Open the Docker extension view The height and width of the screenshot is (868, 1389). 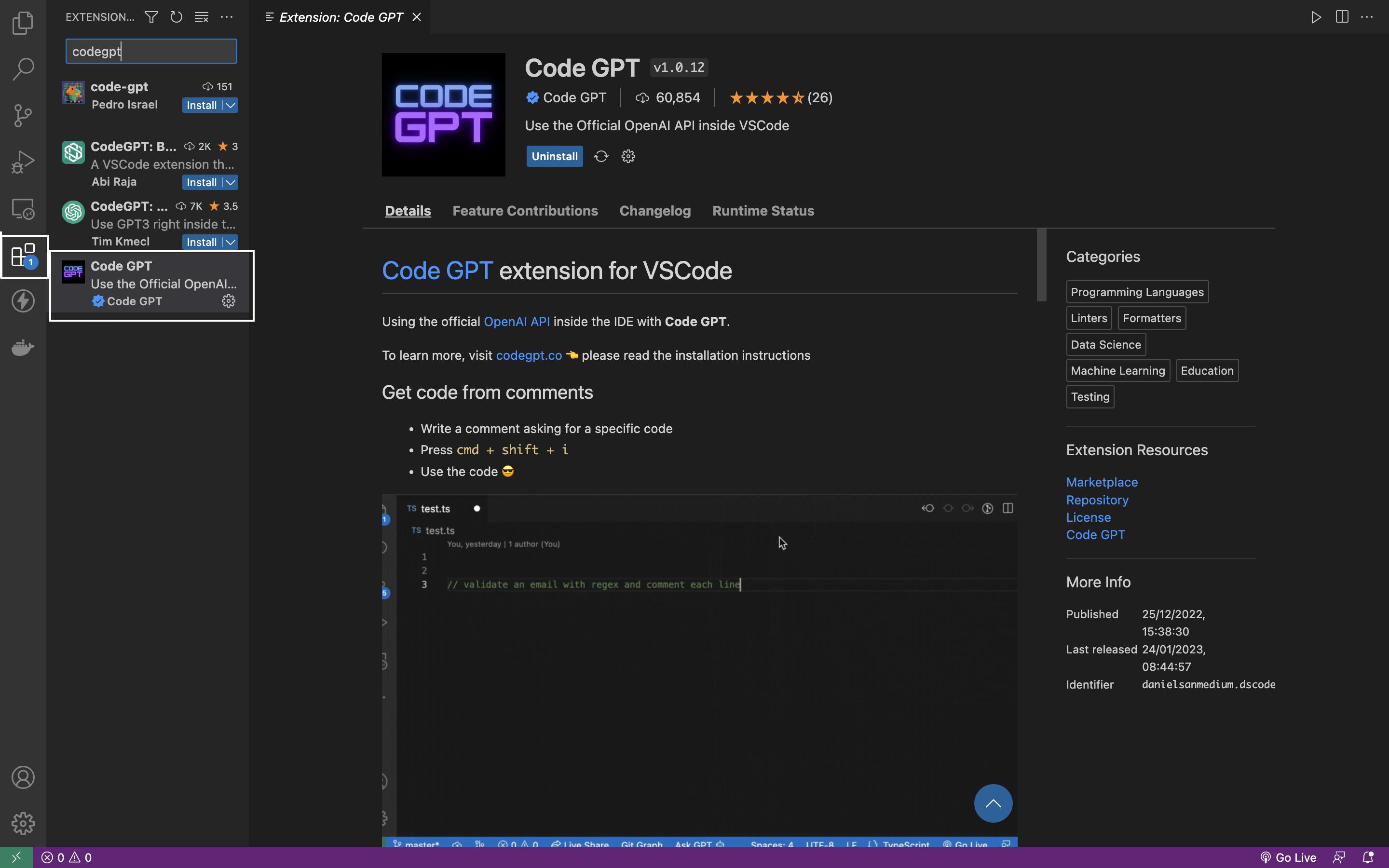(23, 347)
